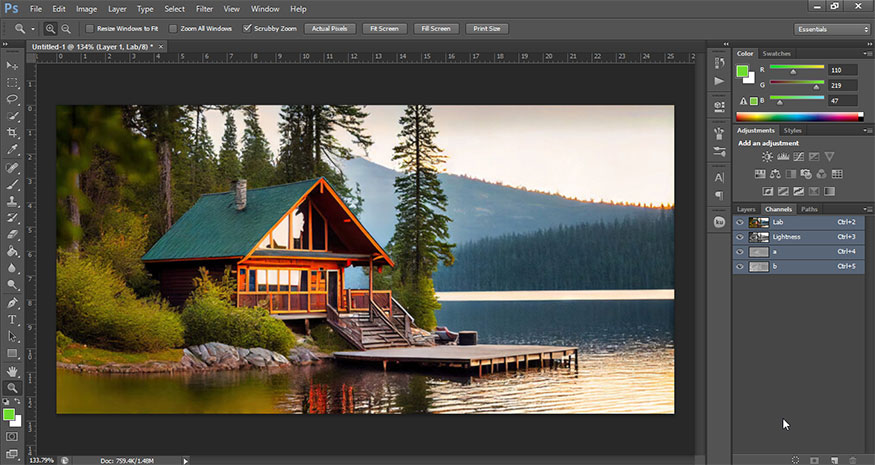The image size is (875, 465).
Task: Hide the Lightness channel
Action: (x=740, y=237)
